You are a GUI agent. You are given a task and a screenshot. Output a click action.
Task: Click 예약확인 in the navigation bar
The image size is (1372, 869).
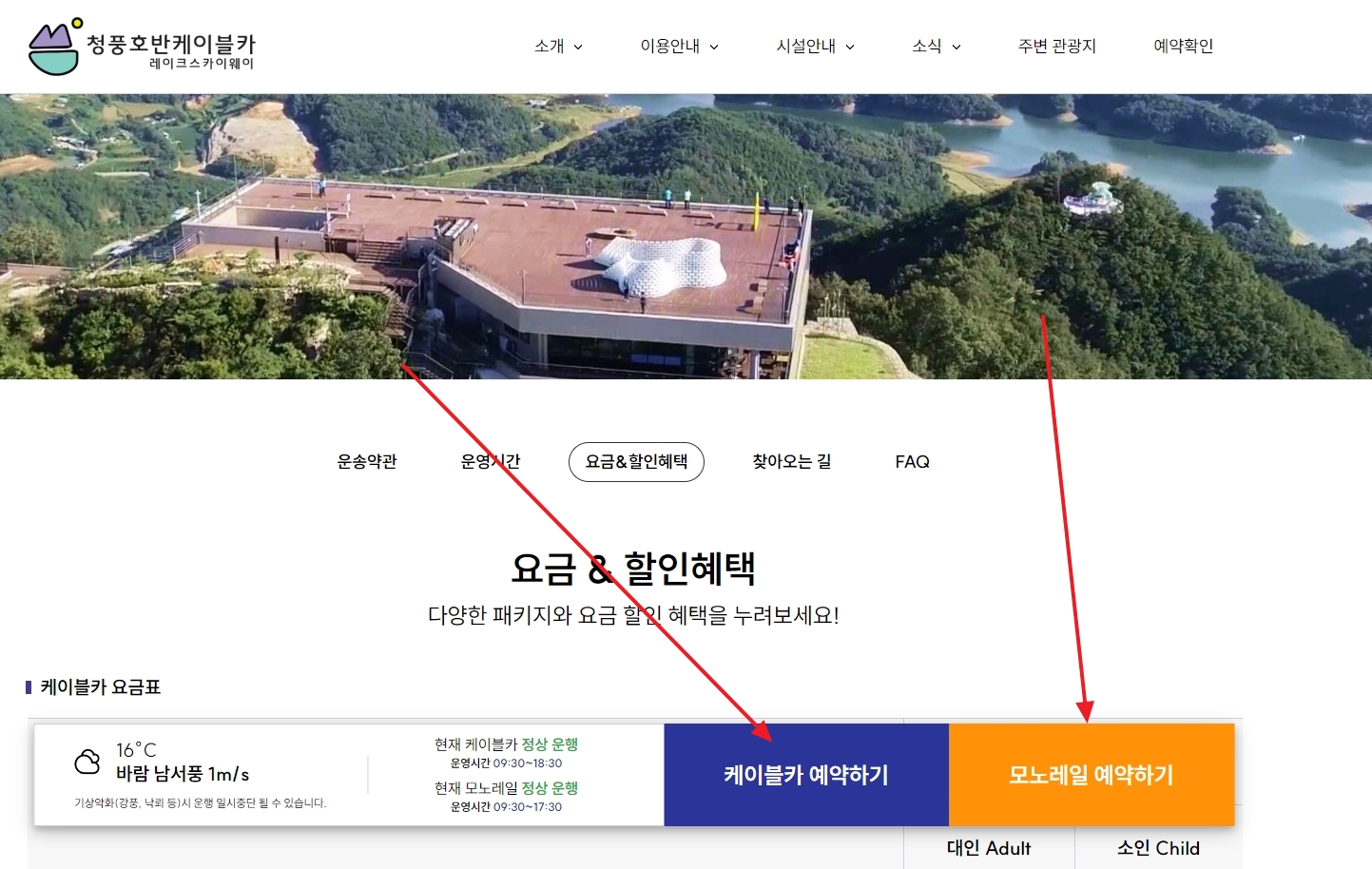pyautogui.click(x=1182, y=46)
